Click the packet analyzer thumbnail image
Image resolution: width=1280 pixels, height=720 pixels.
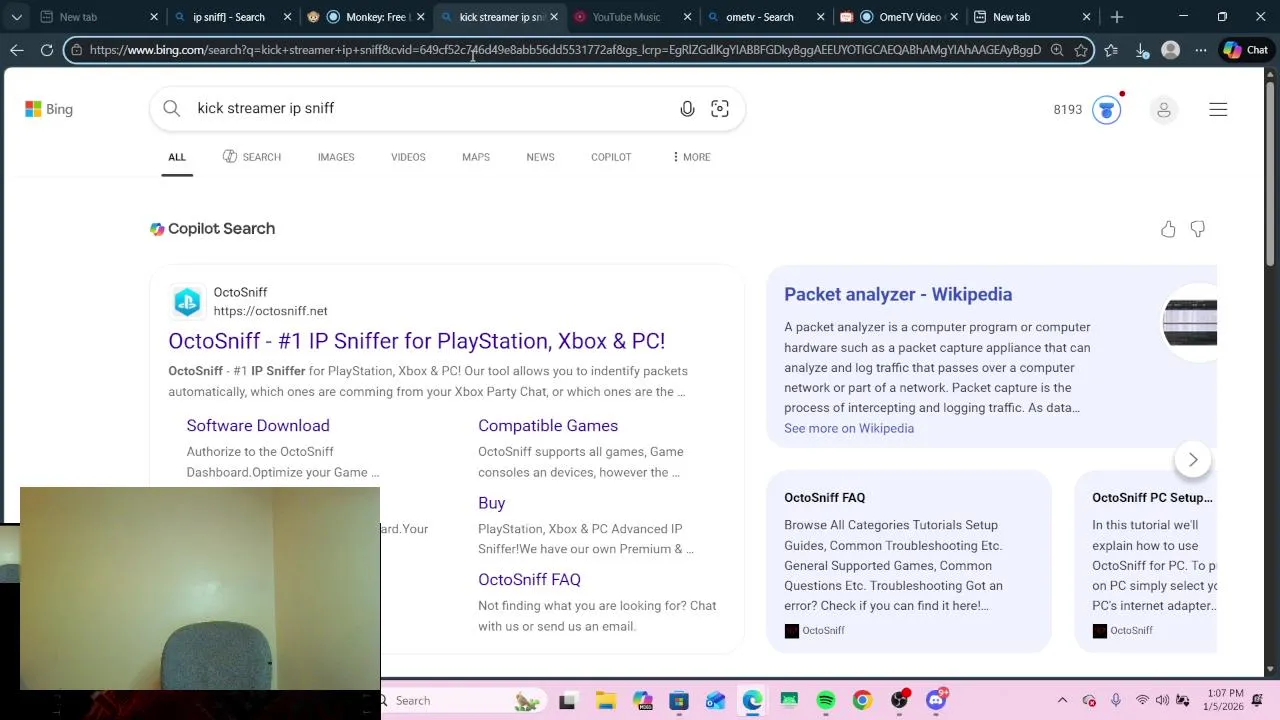coord(1190,322)
